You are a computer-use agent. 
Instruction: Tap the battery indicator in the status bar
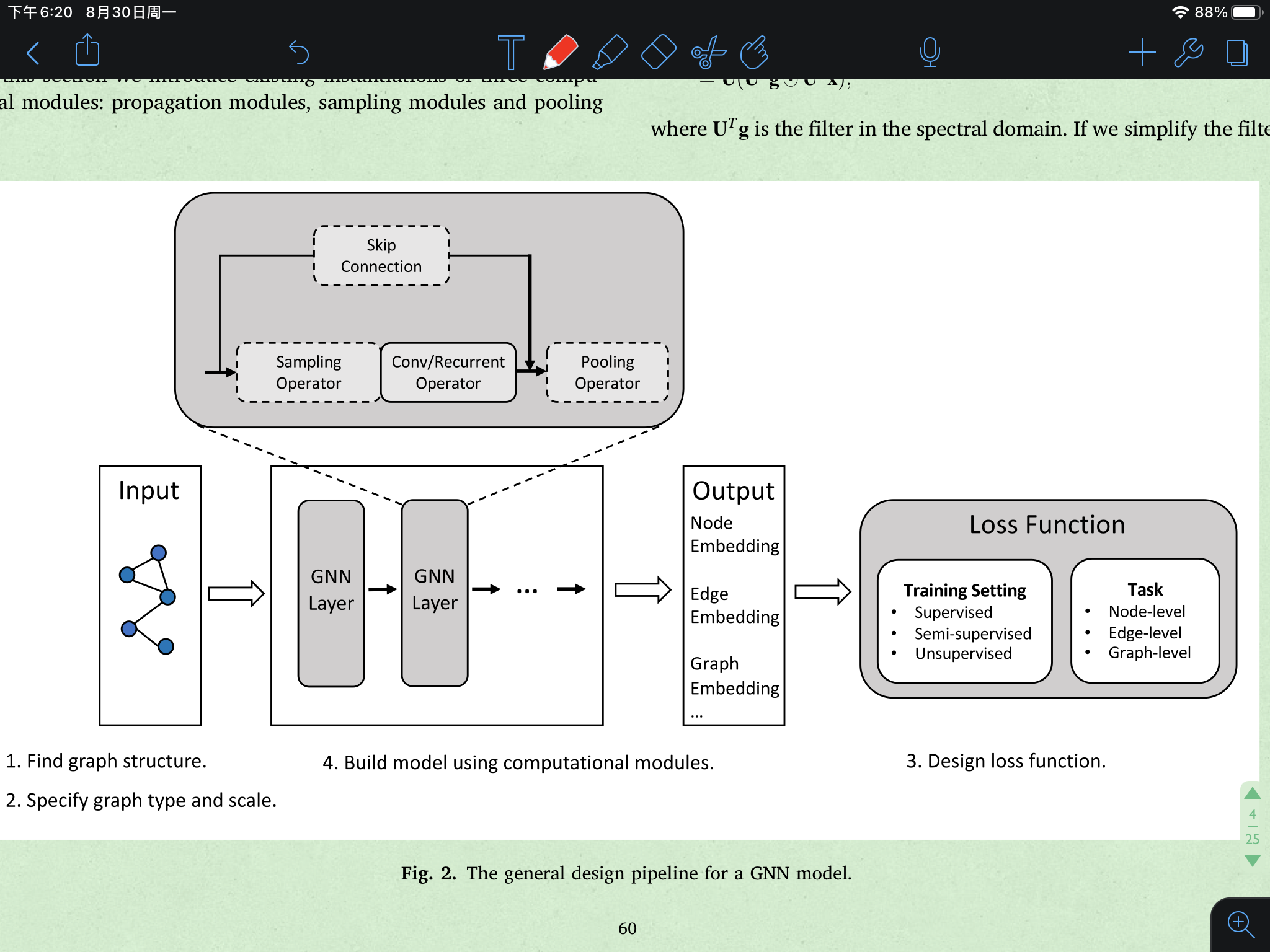(x=1246, y=12)
